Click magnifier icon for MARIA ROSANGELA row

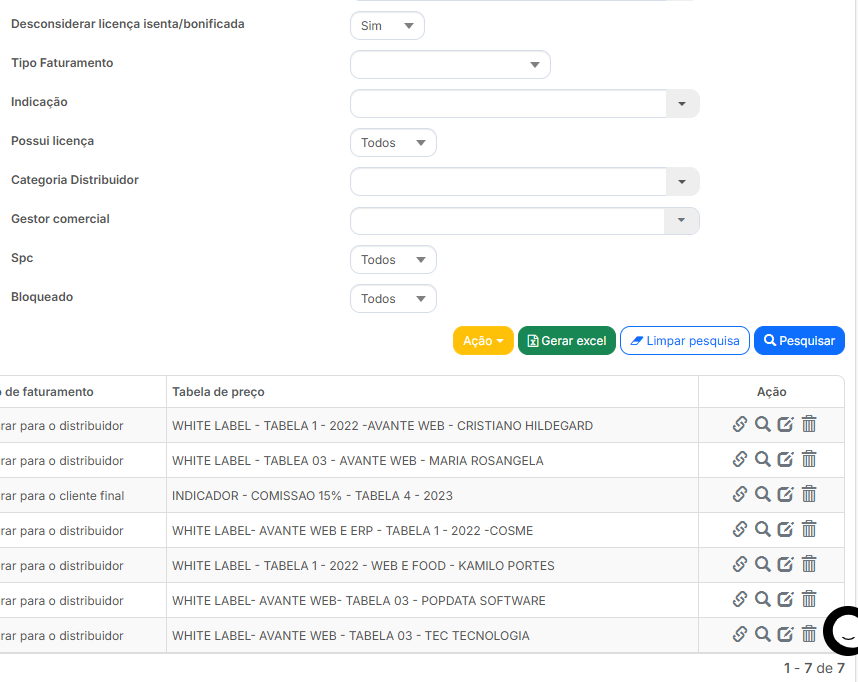[x=762, y=459]
